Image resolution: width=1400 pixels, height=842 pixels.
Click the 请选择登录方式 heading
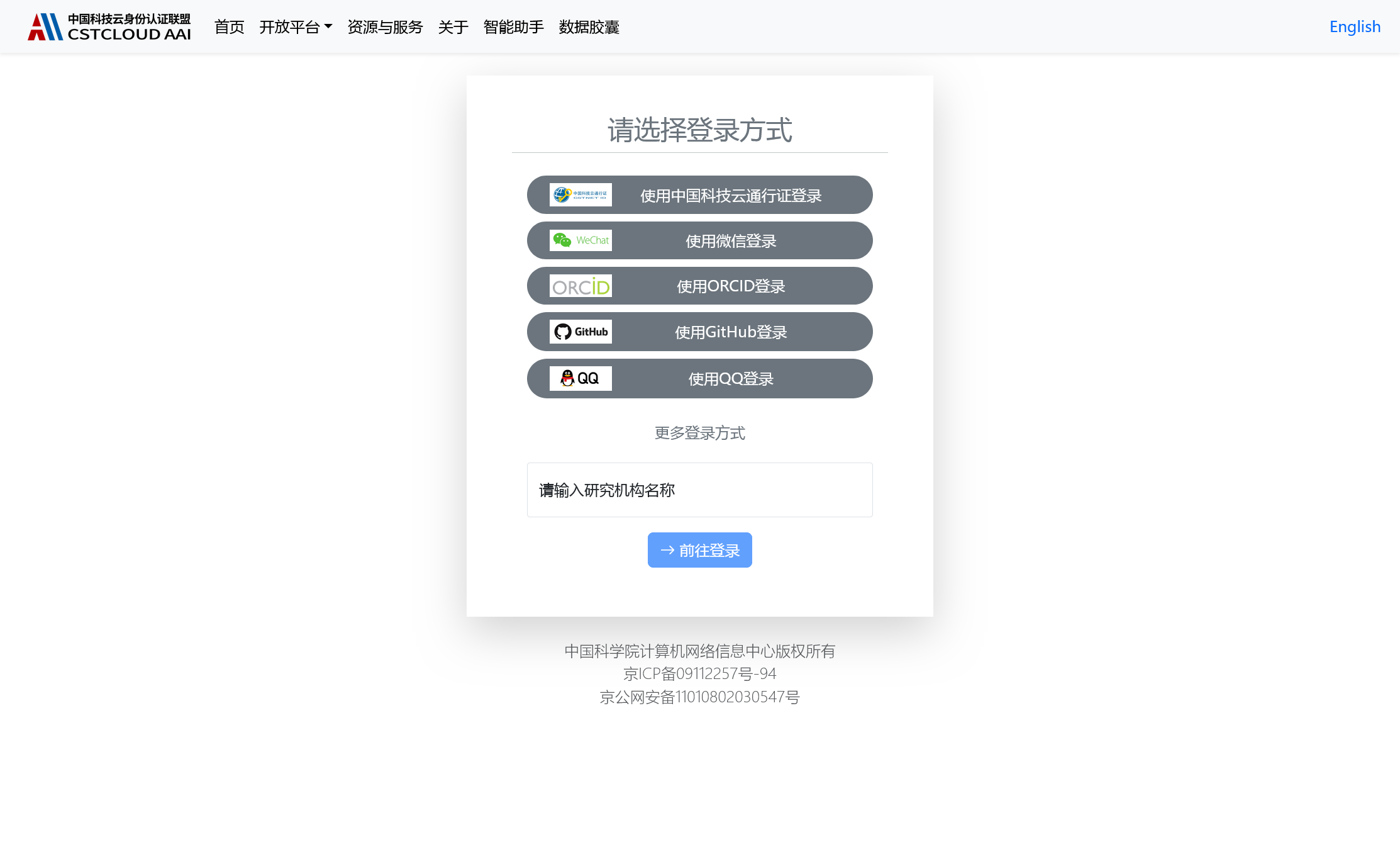coord(699,130)
